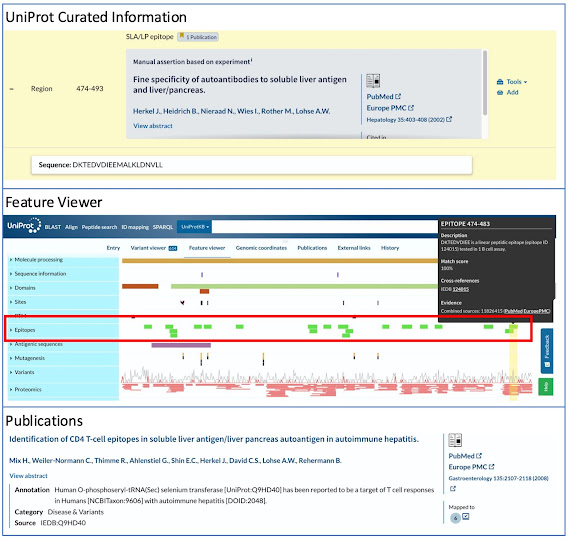
Task: Open ID mapping from the header
Action: point(135,227)
